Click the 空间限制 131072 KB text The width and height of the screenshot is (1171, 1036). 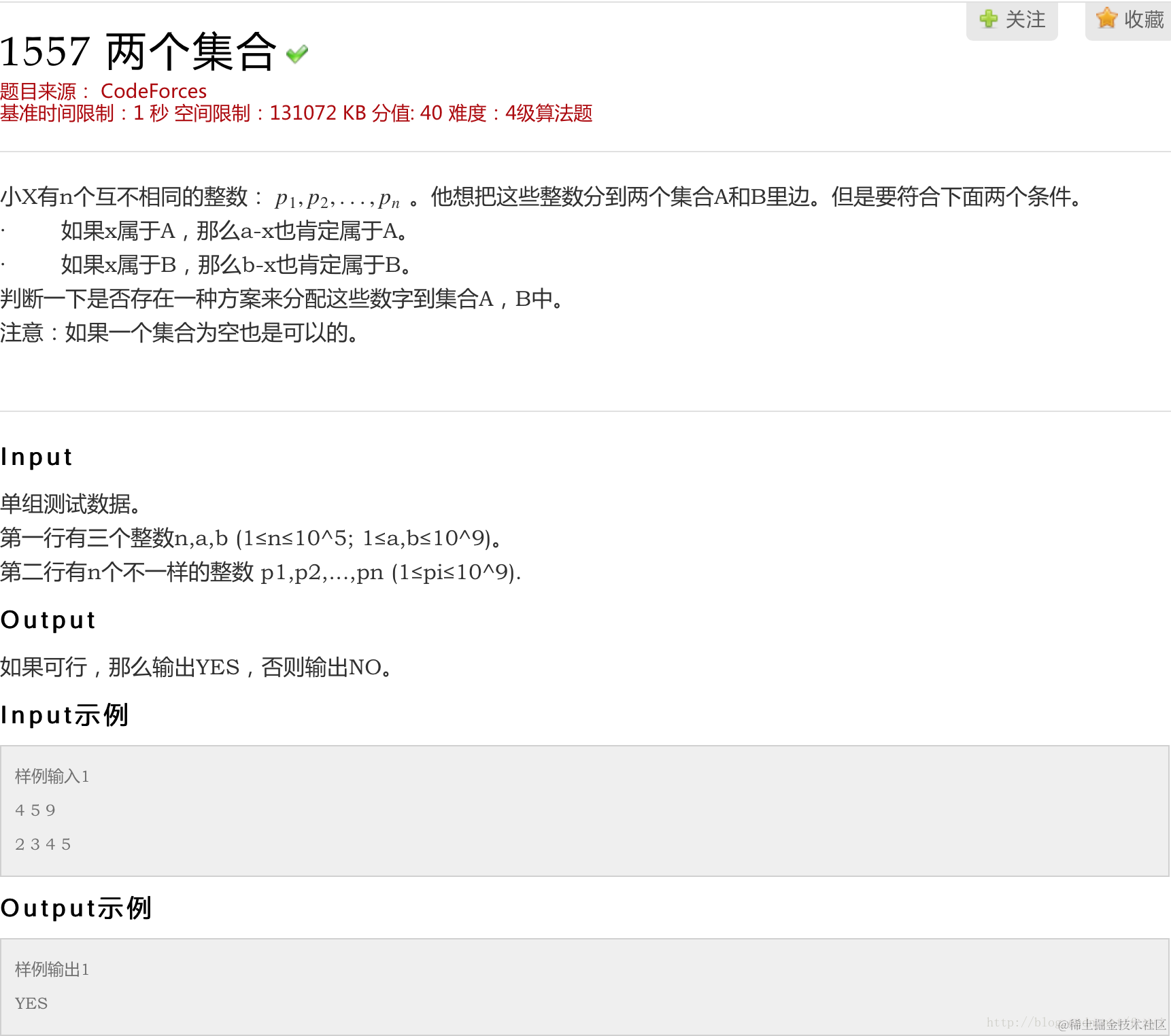coord(270,113)
